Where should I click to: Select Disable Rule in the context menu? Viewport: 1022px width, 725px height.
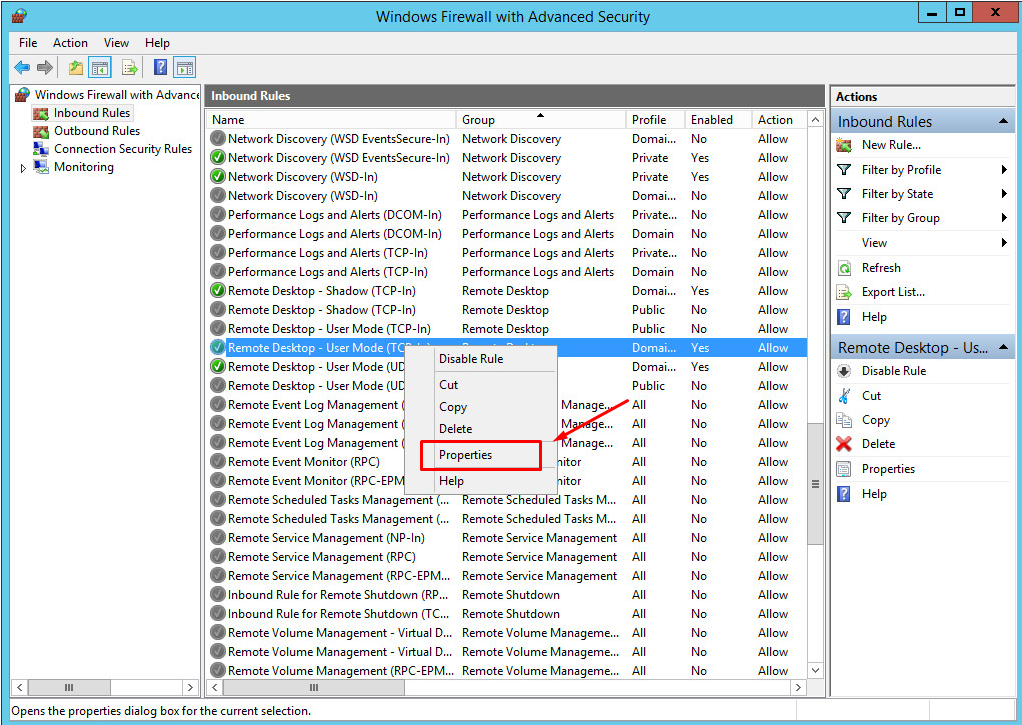point(471,359)
